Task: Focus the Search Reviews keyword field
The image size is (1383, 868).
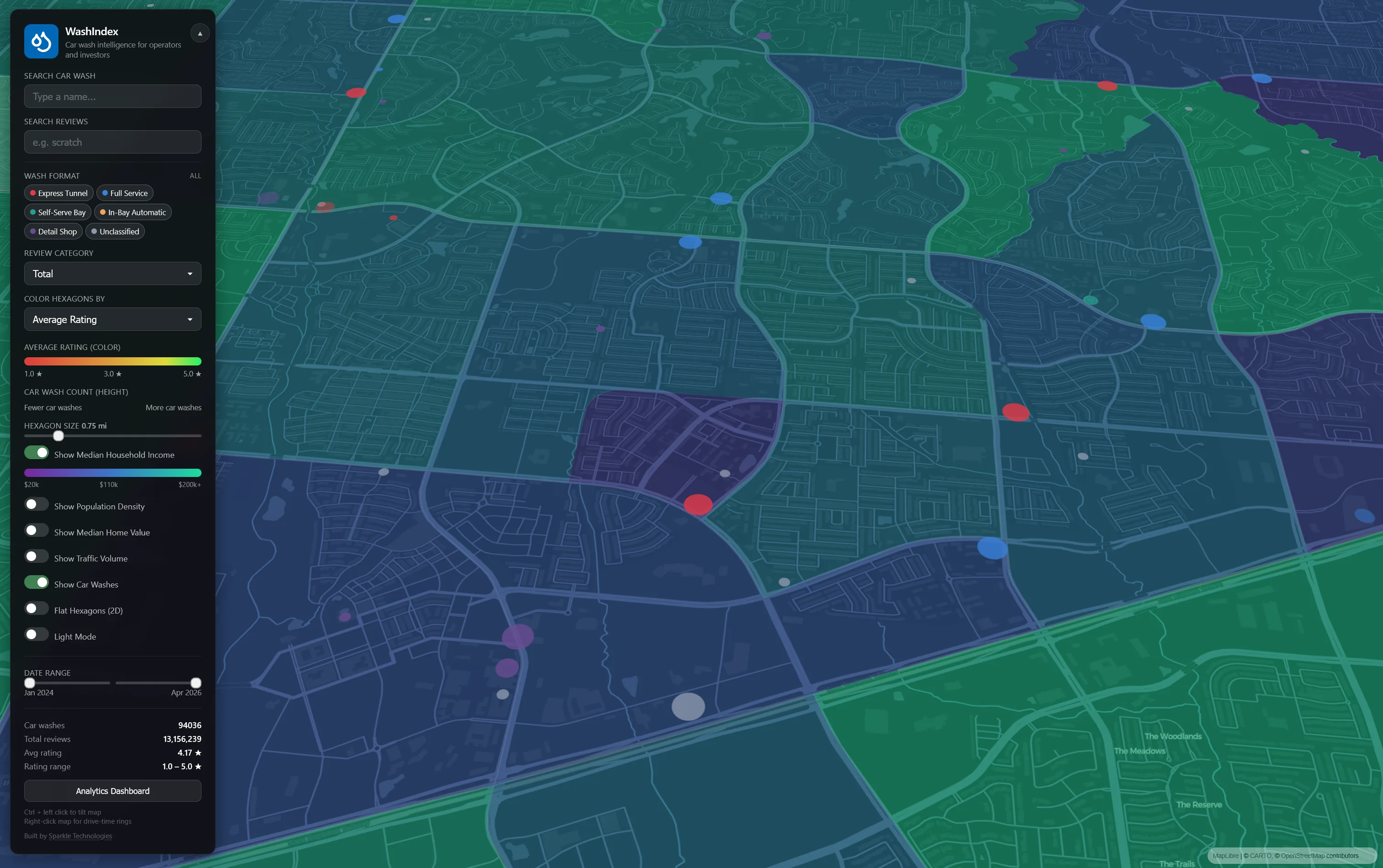Action: [x=112, y=142]
